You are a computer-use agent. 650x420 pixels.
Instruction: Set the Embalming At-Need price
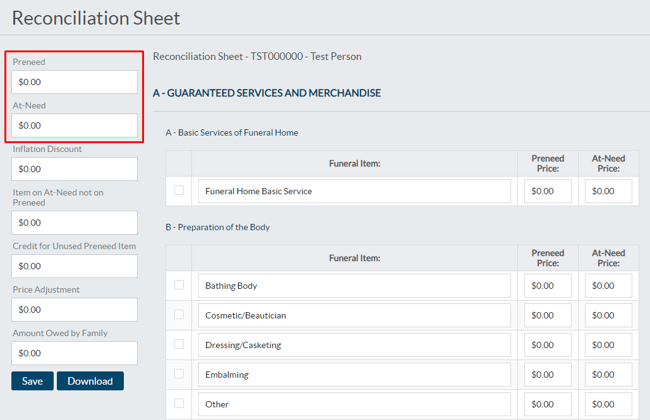click(x=609, y=375)
